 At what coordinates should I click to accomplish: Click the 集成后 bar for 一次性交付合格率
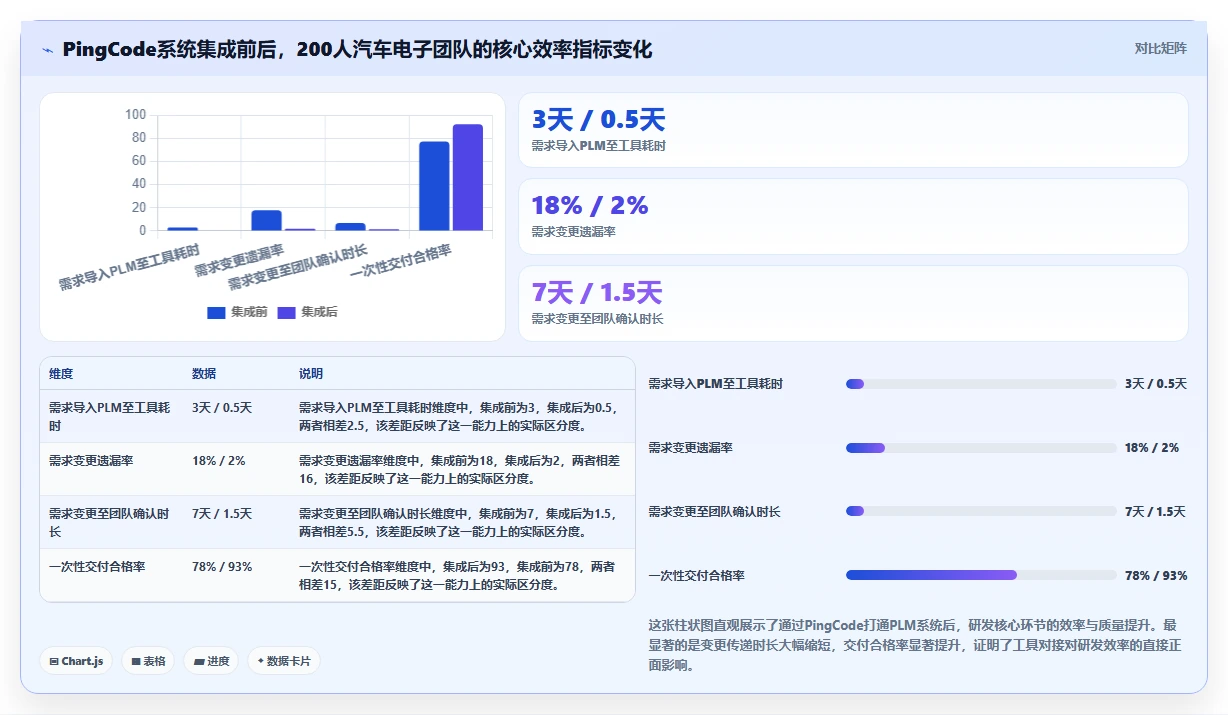[468, 177]
